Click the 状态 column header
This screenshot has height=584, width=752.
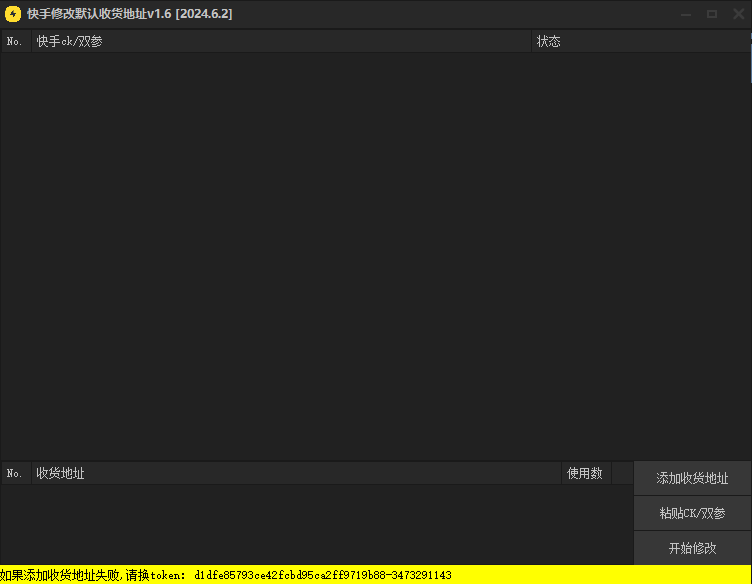coord(641,41)
